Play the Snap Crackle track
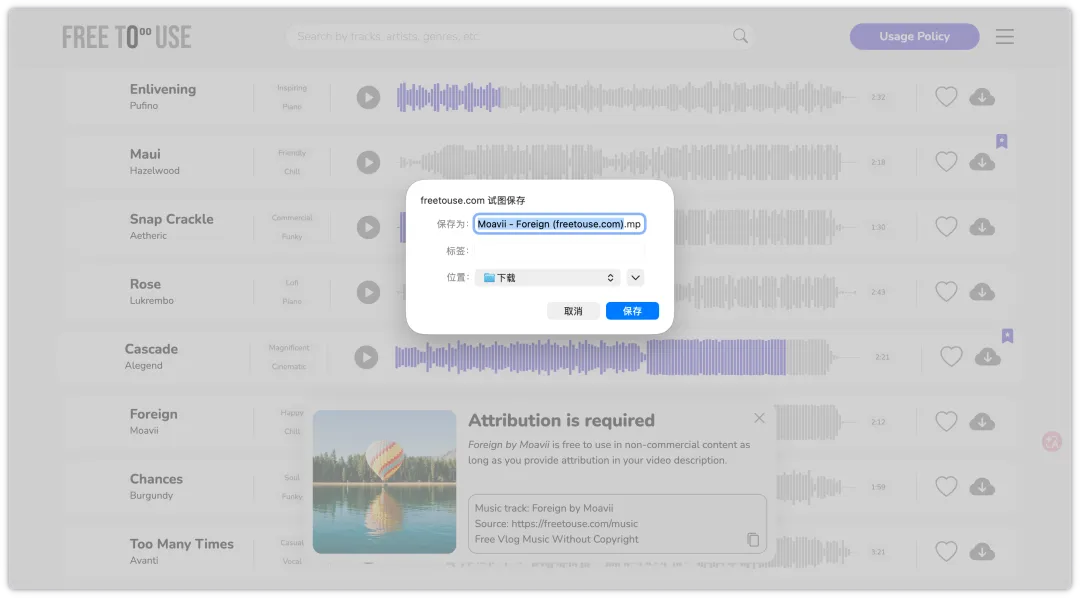Image resolution: width=1080 pixels, height=598 pixels. coord(368,227)
